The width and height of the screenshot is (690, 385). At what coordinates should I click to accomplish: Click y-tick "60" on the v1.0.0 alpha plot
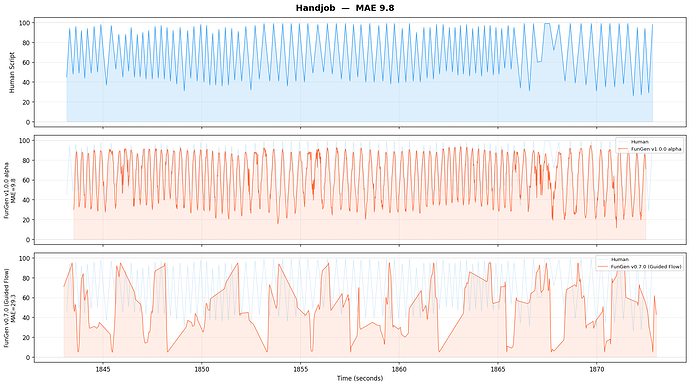point(26,180)
